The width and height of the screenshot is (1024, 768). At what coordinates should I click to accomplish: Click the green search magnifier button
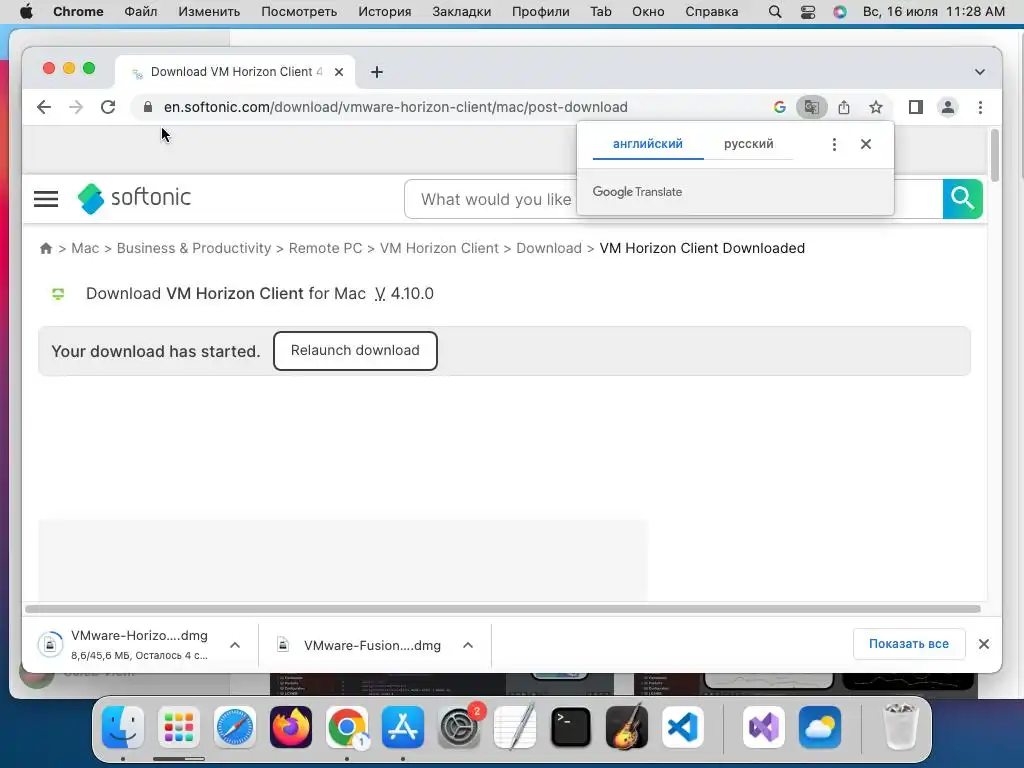tap(963, 199)
